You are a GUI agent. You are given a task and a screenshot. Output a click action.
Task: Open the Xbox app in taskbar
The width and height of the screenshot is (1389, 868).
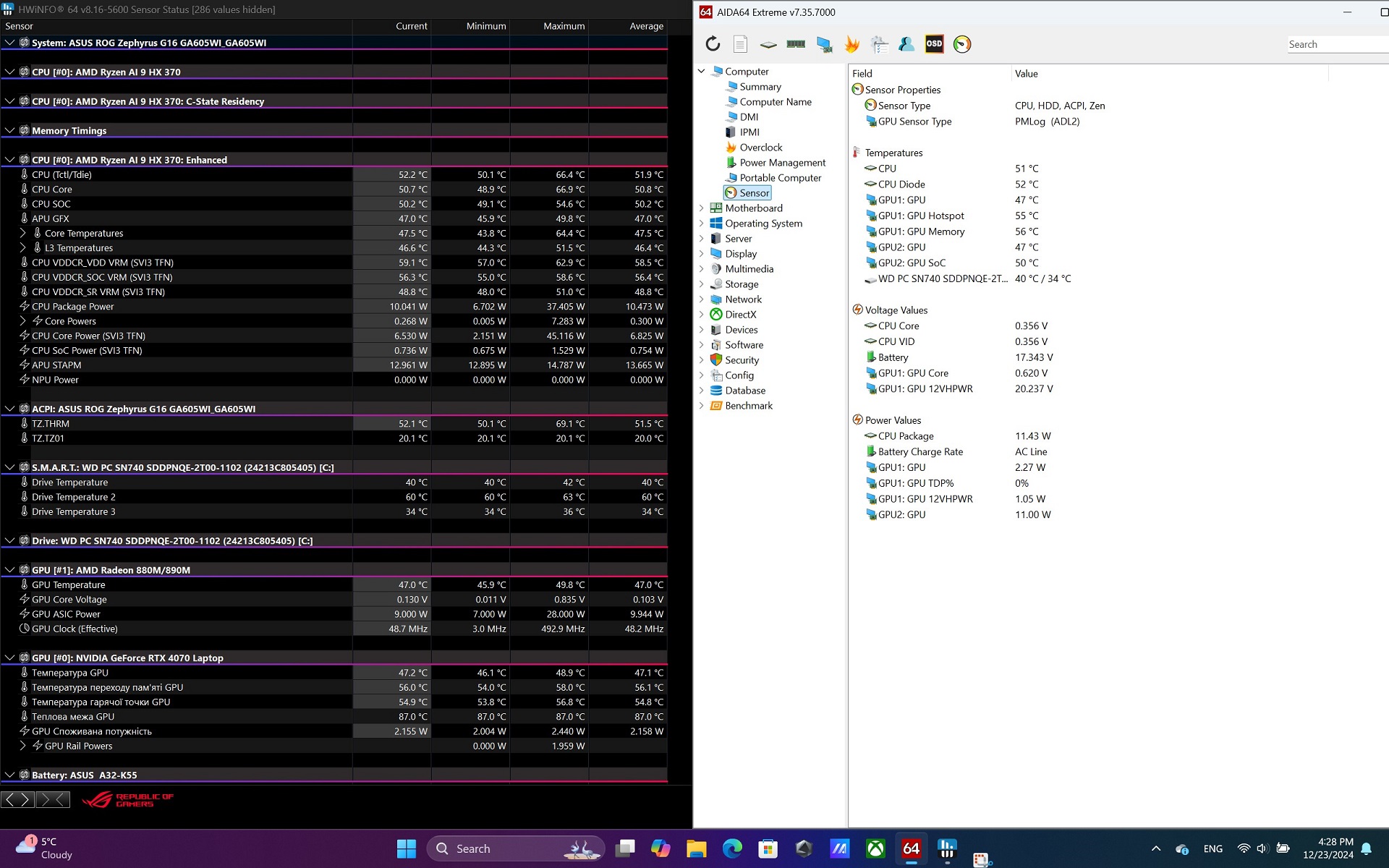875,848
